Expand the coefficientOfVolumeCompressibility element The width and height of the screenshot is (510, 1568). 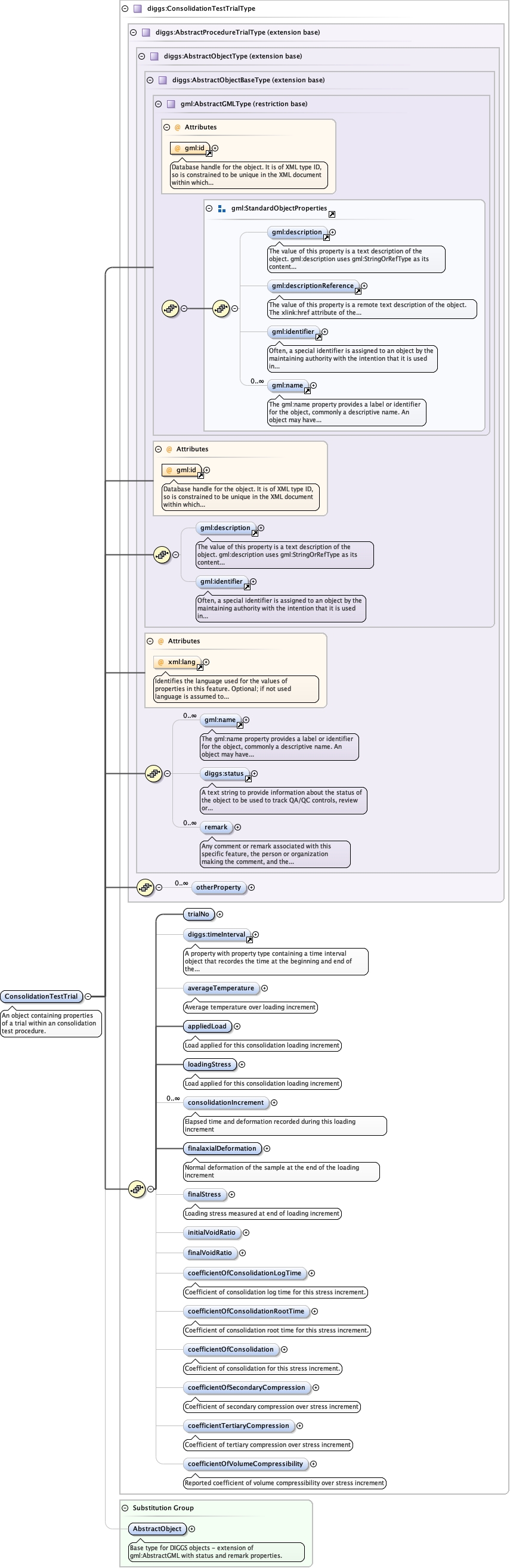point(313,1464)
